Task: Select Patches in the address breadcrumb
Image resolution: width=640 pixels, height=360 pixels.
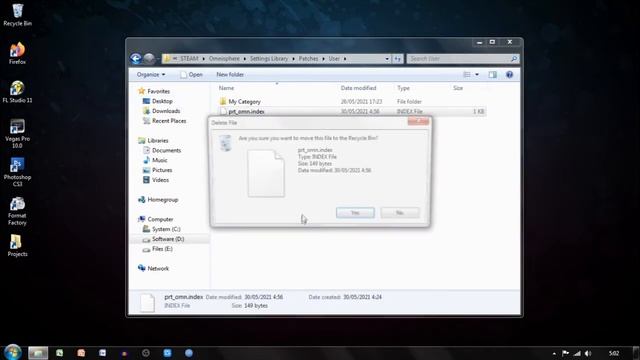Action: click(x=308, y=59)
